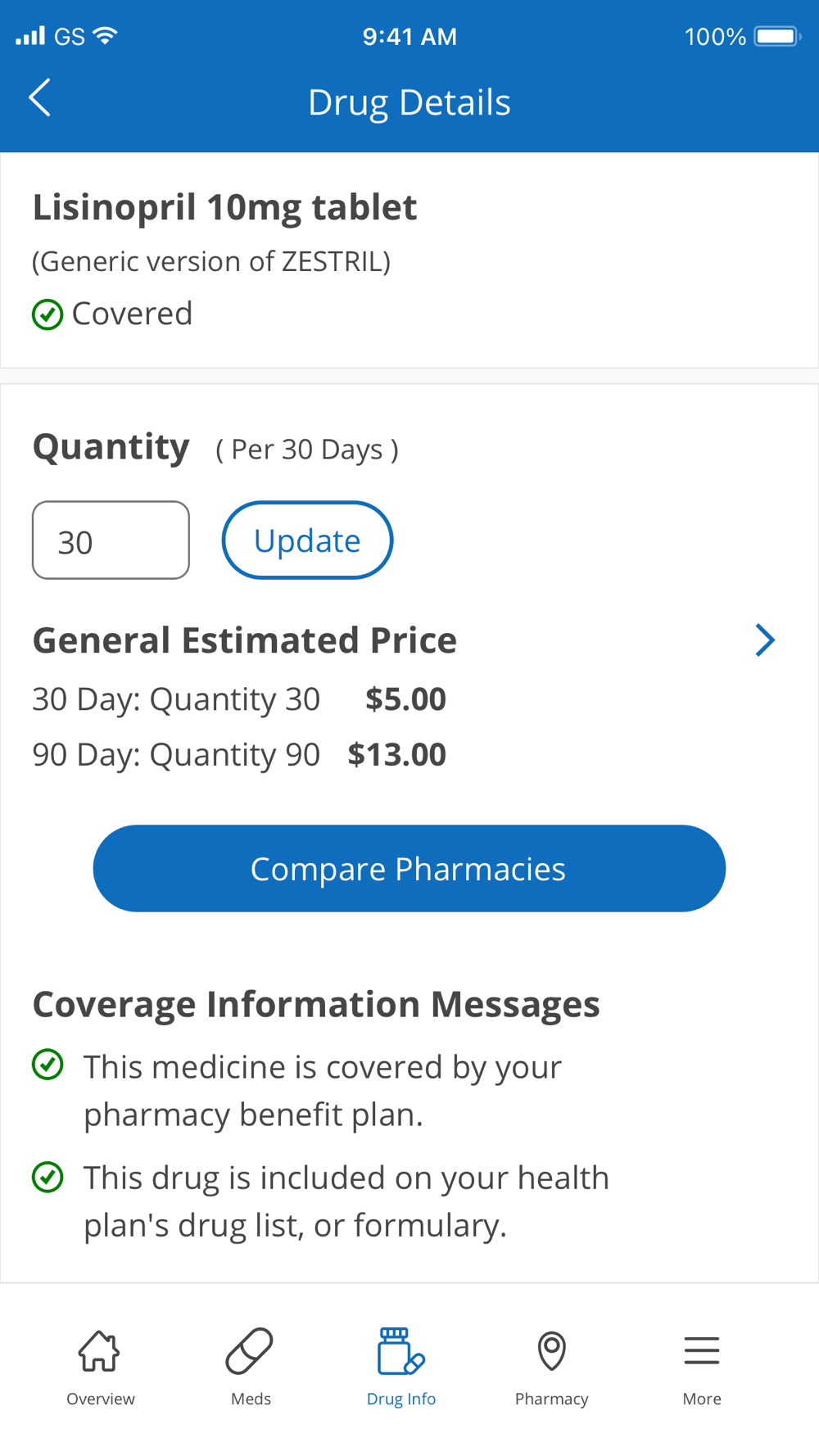Open the Overview home icon
The height and width of the screenshot is (1456, 819).
click(100, 1350)
